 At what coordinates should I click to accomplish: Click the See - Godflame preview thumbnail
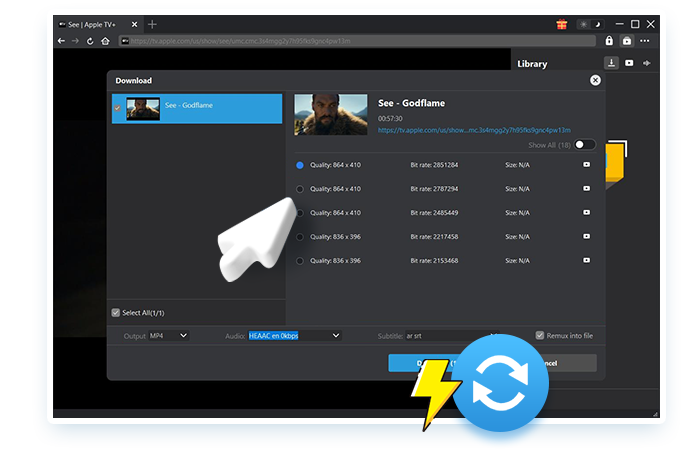point(331,115)
